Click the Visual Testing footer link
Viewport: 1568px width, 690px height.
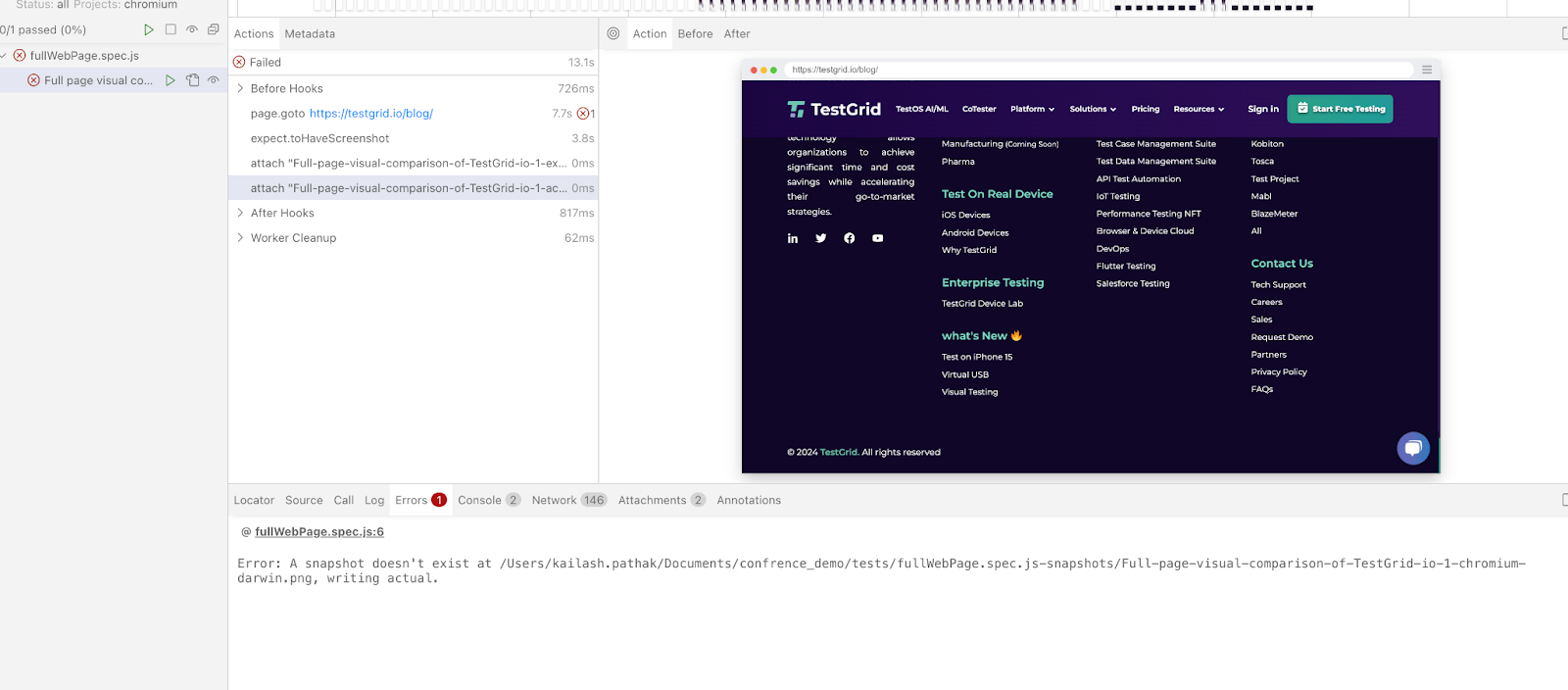pyautogui.click(x=970, y=392)
